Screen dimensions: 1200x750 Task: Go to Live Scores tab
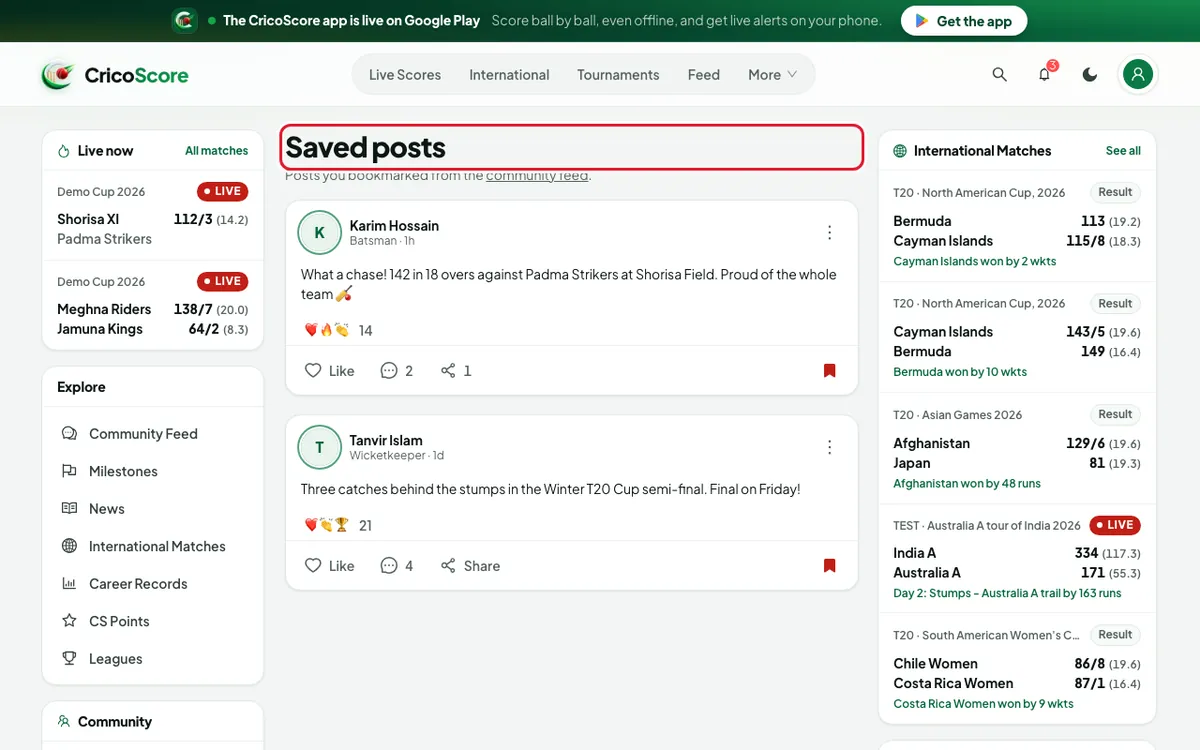[x=405, y=75]
